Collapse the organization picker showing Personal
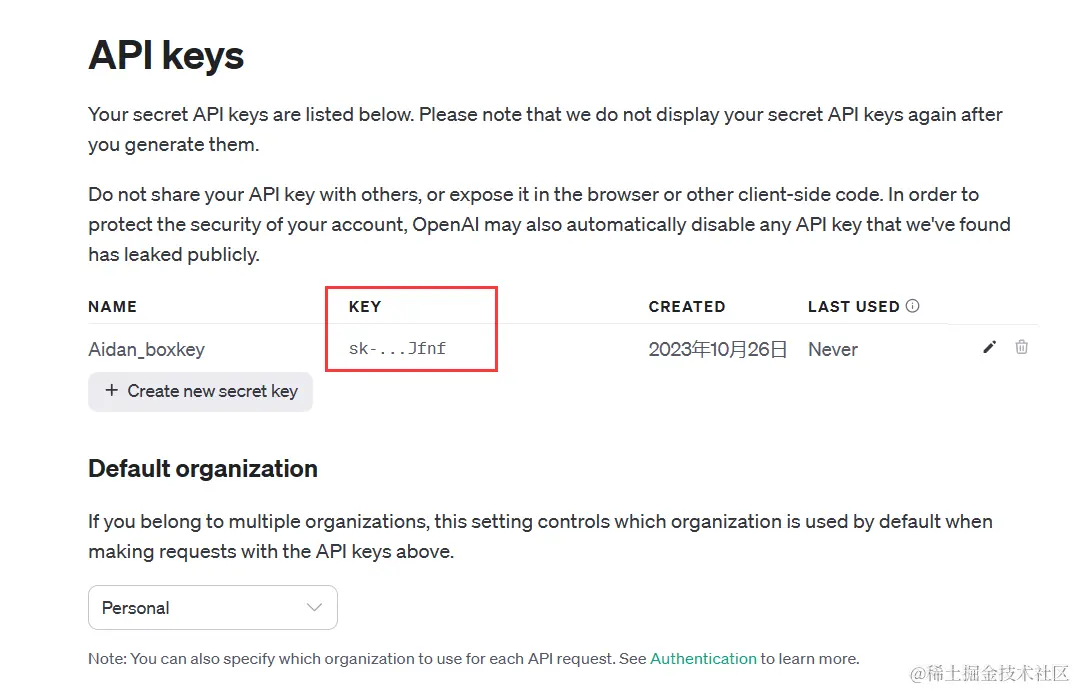1076x690 pixels. coord(212,607)
